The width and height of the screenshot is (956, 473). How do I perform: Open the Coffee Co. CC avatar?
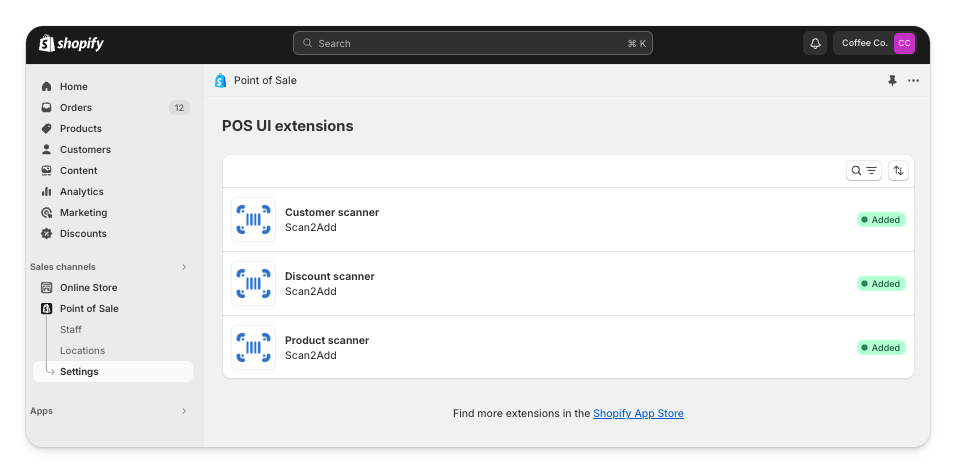click(904, 43)
